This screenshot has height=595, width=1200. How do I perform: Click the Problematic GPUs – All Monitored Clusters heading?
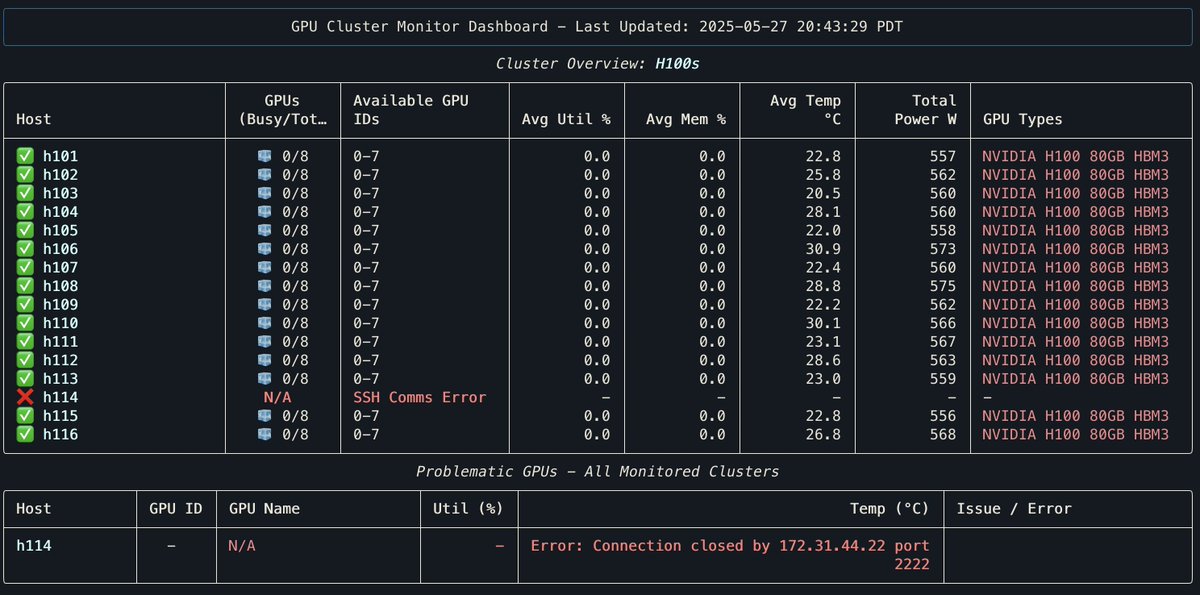click(x=597, y=471)
